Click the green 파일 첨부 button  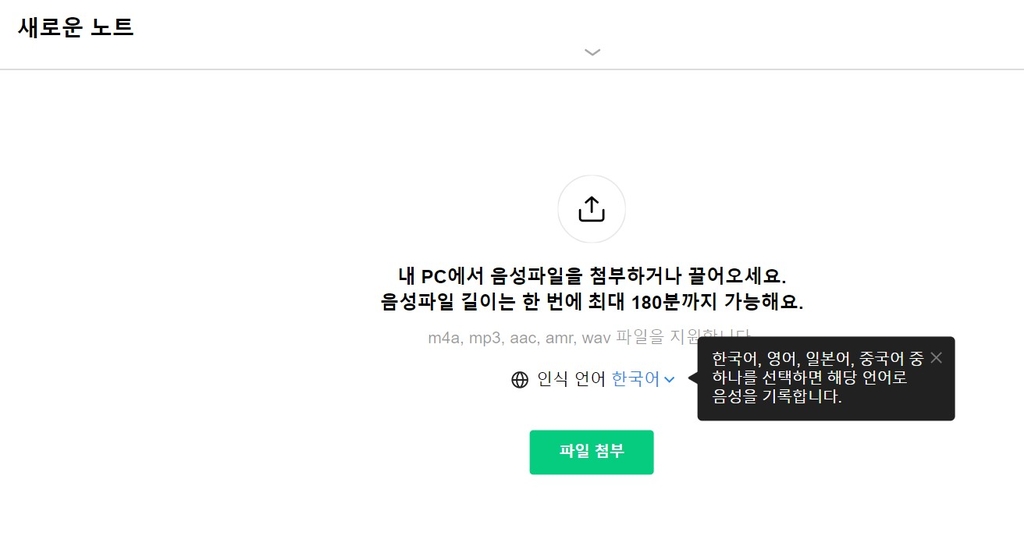pyautogui.click(x=591, y=452)
